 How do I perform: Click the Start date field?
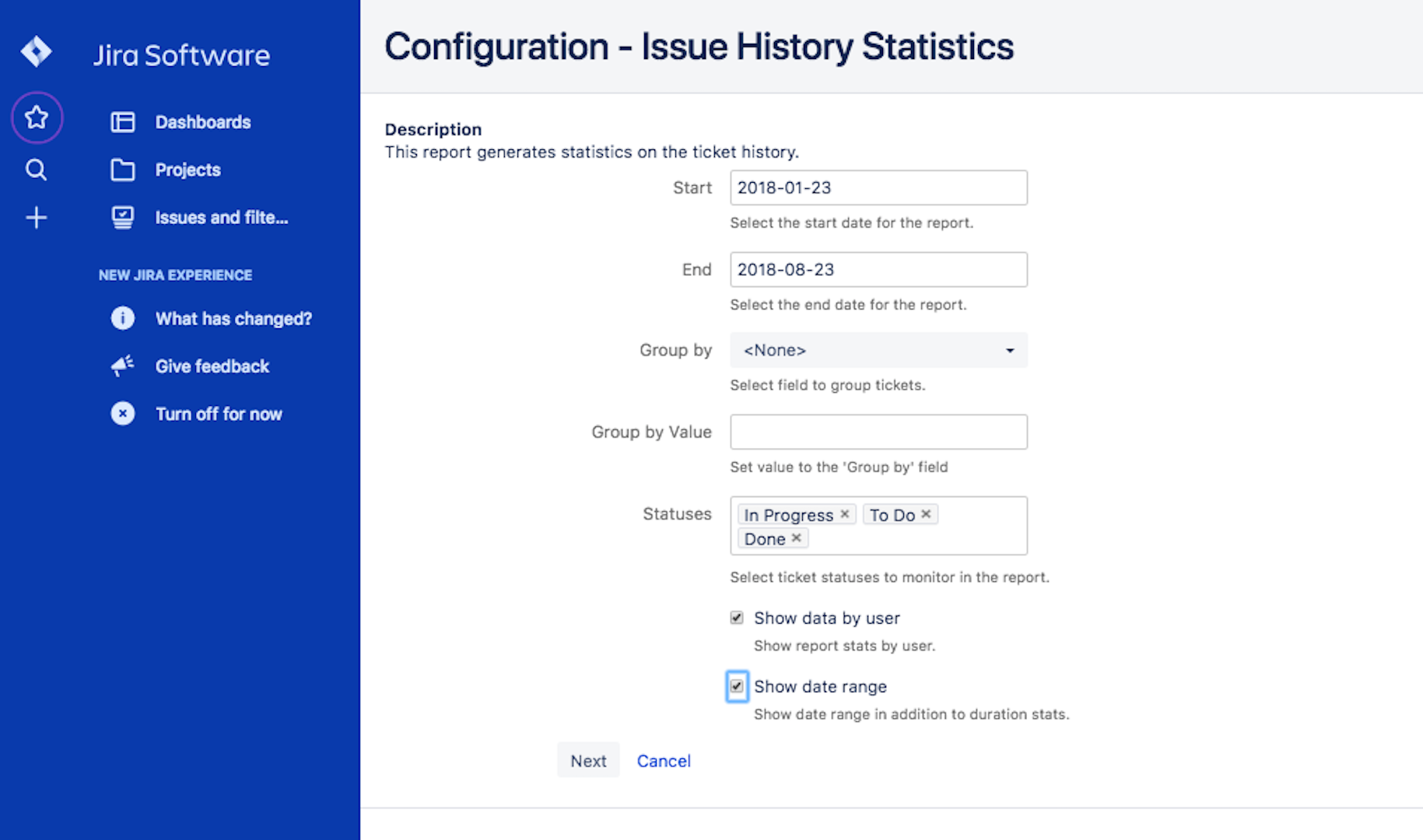[x=878, y=188]
